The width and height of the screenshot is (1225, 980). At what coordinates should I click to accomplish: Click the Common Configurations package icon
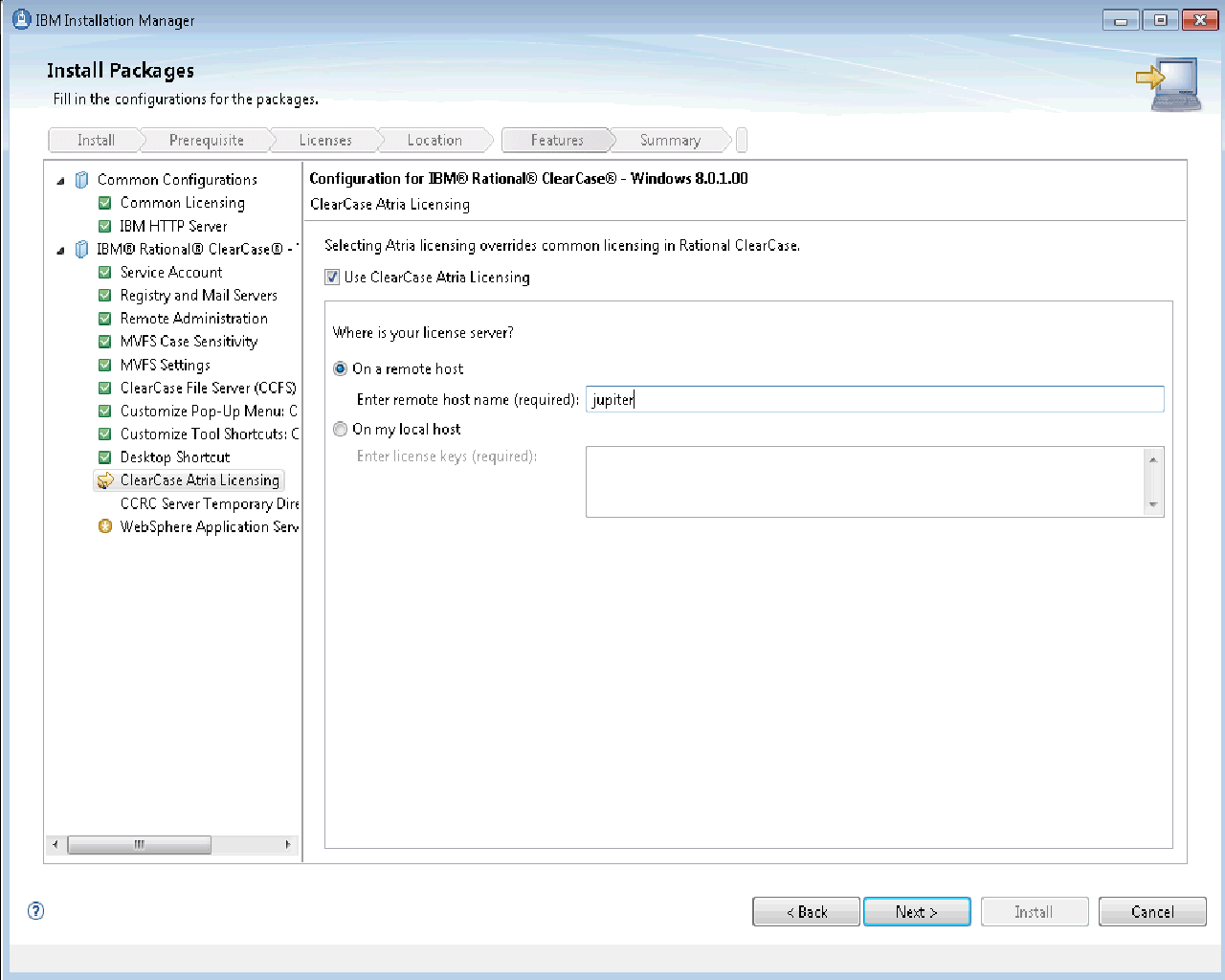[82, 180]
